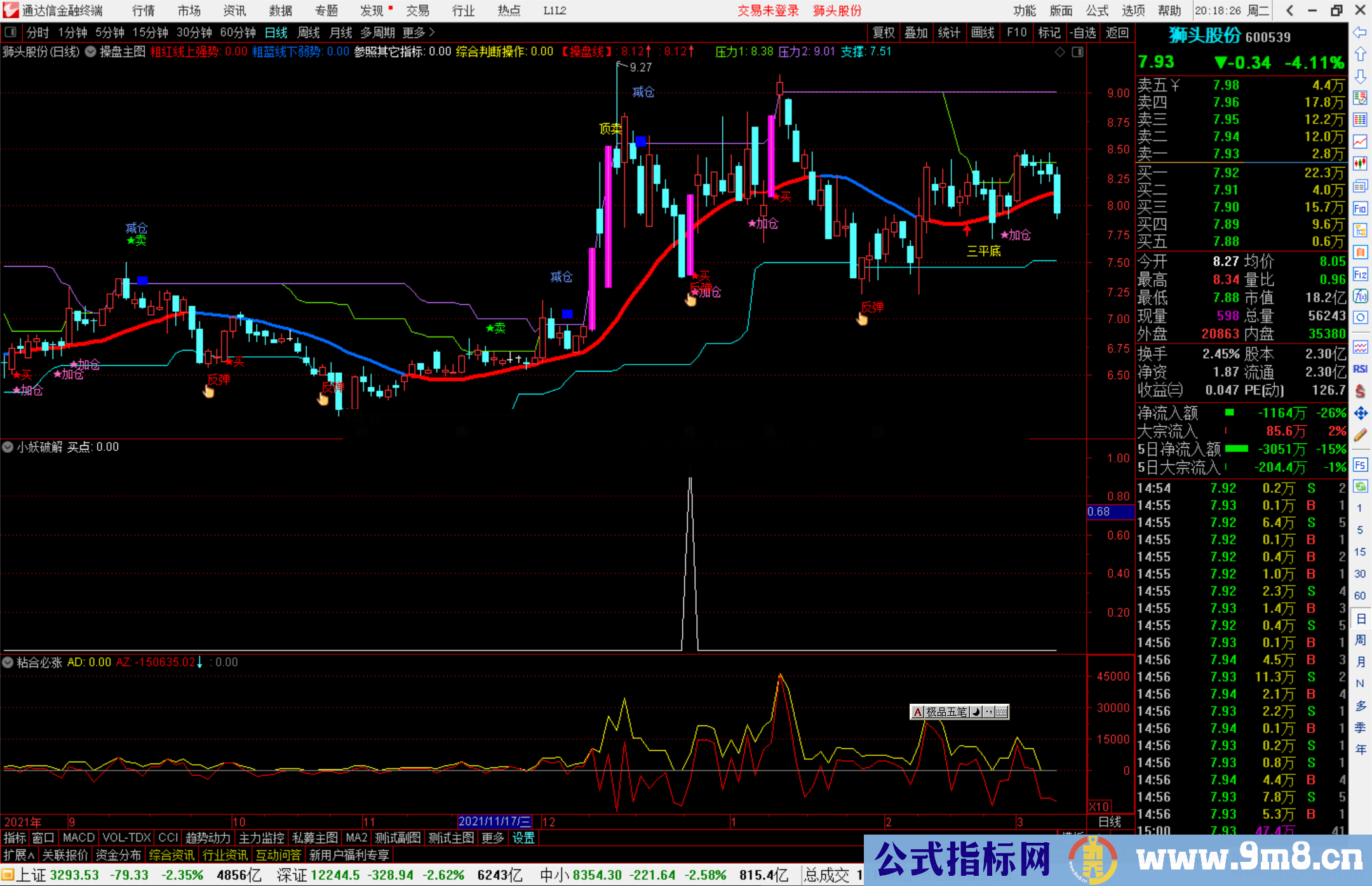Toggle the 操盘主图 indicator round dropdown button

tap(91, 51)
